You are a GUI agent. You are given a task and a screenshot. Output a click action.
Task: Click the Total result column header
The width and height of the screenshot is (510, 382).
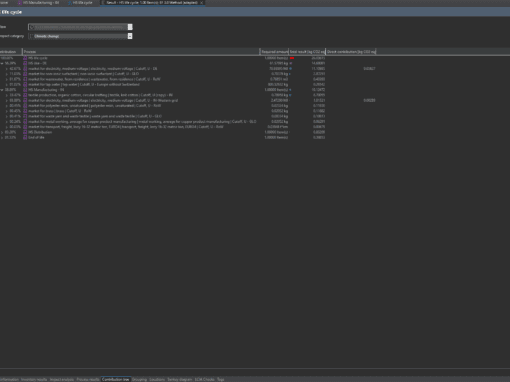point(307,52)
